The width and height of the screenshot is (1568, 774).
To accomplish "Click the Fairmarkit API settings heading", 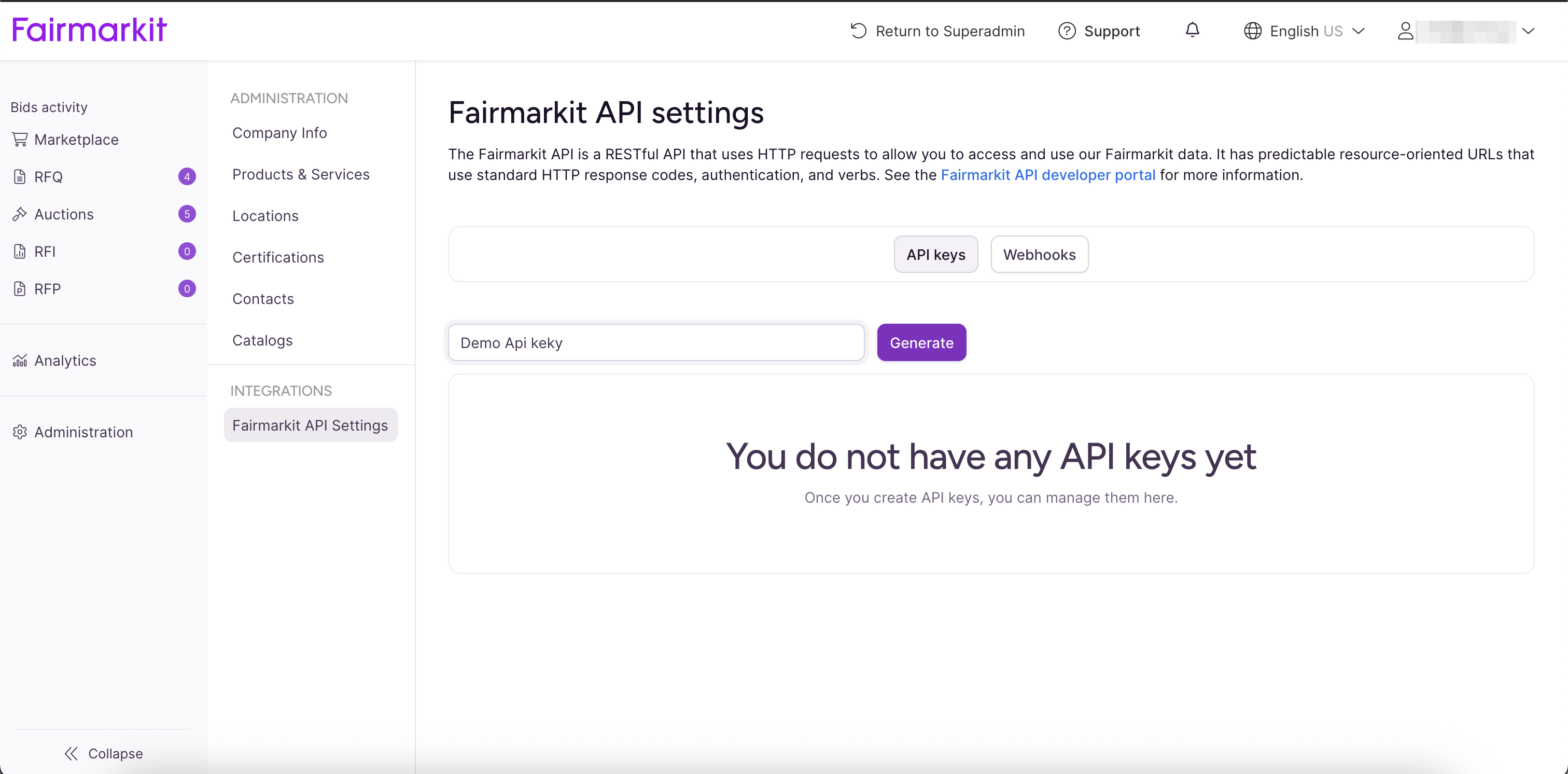I will click(606, 113).
